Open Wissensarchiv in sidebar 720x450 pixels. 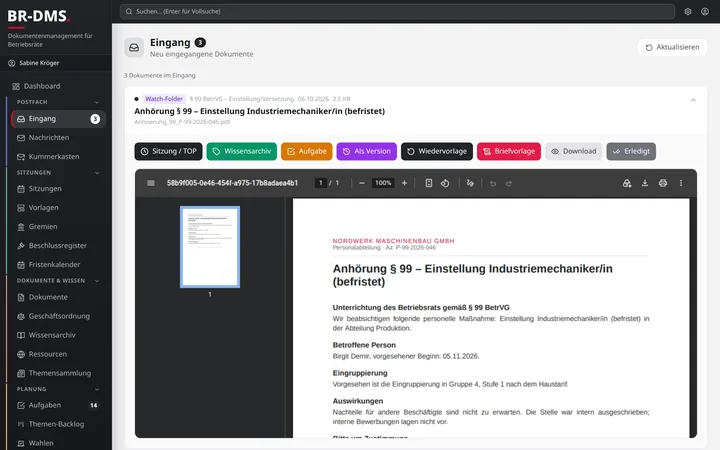pyautogui.click(x=58, y=335)
